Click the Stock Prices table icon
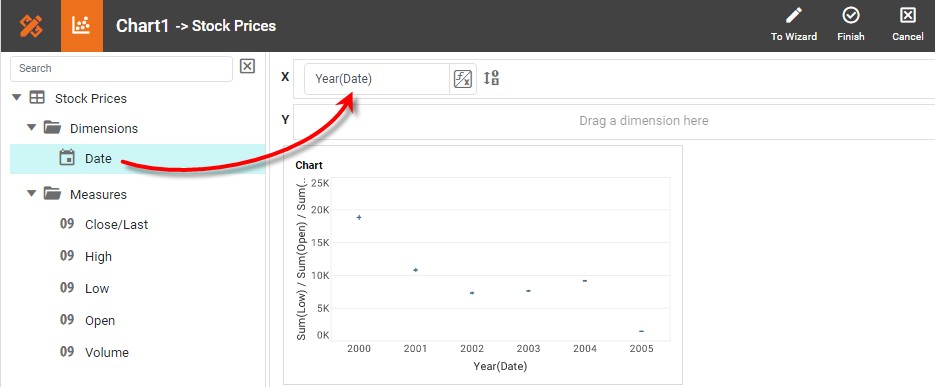 coord(37,98)
